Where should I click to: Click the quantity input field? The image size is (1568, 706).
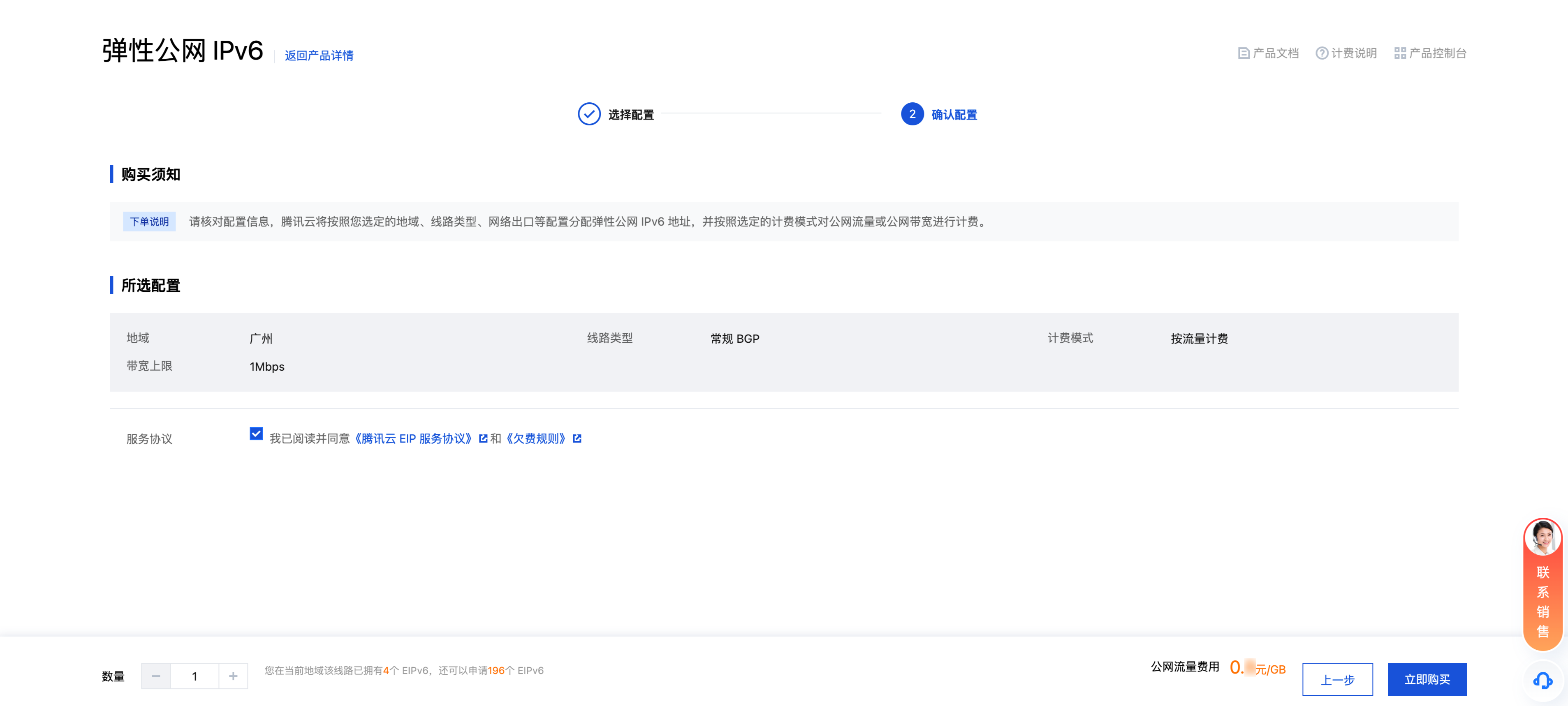tap(194, 676)
